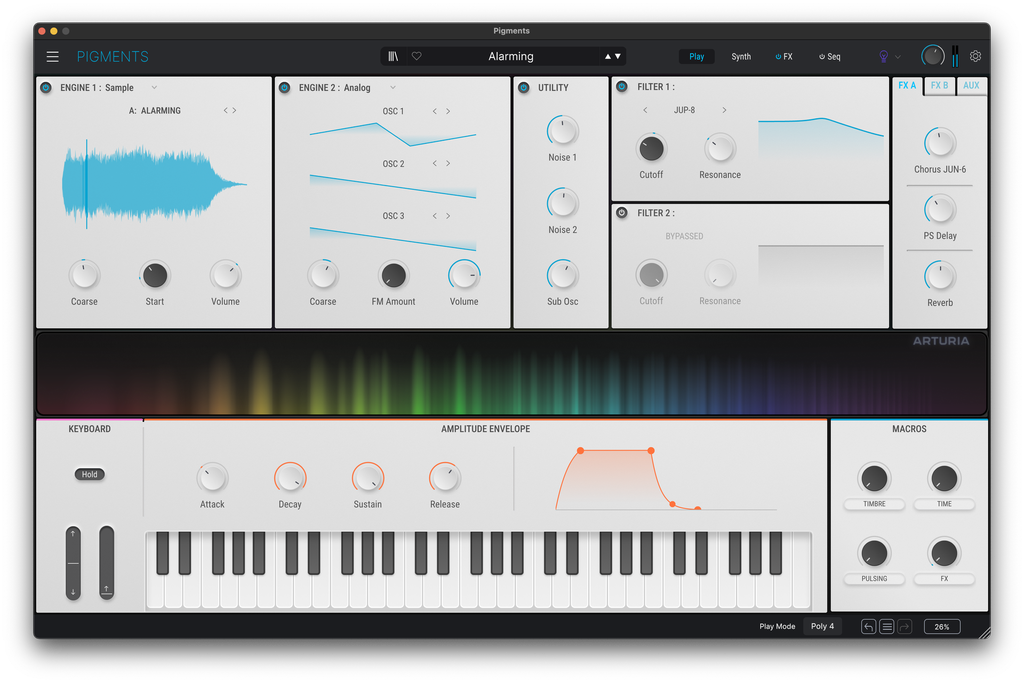The image size is (1024, 683).
Task: Click the Sub Osc knob
Action: click(562, 275)
